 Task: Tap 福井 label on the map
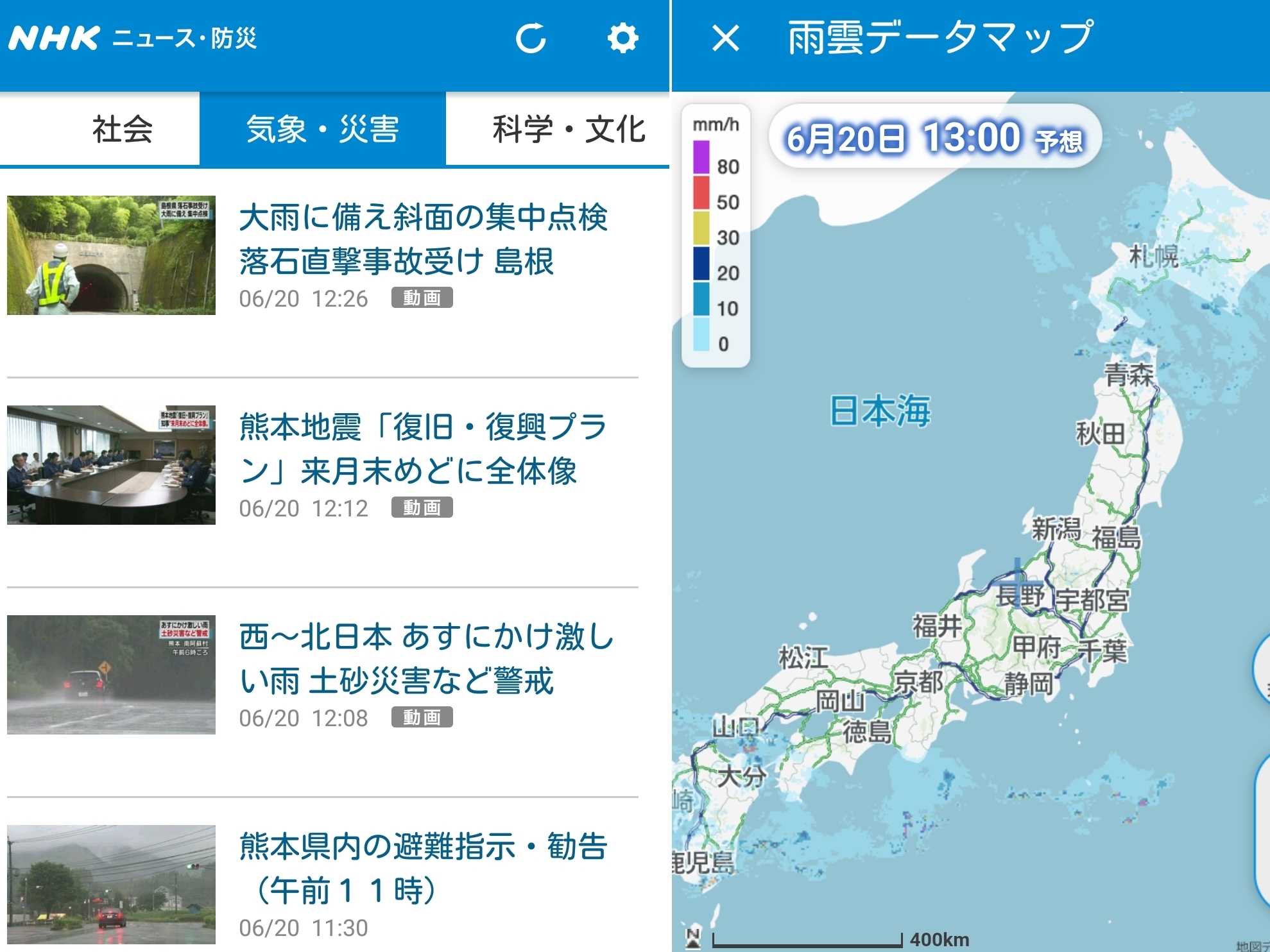938,625
